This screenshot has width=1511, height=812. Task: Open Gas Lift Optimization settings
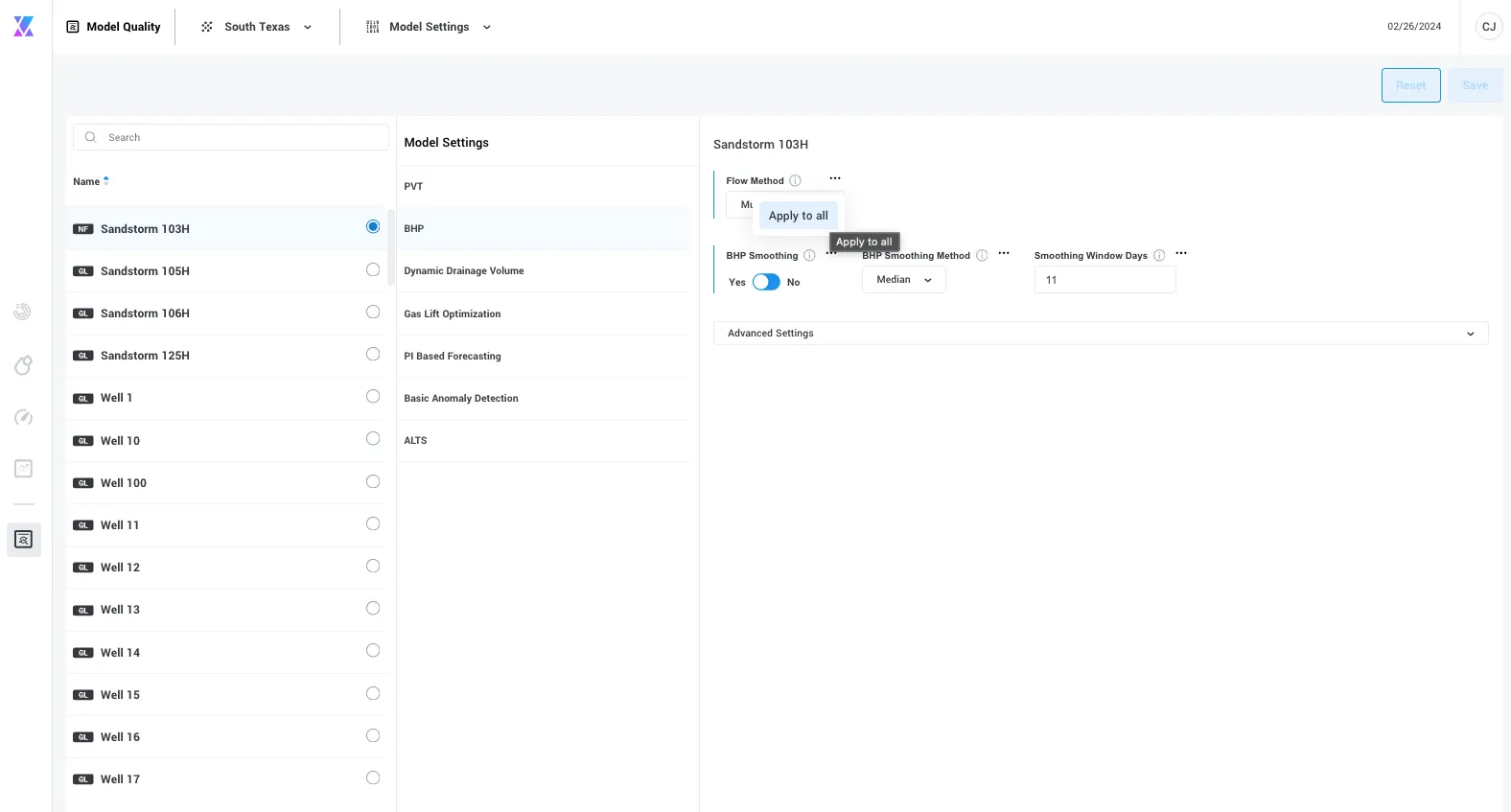pyautogui.click(x=544, y=313)
